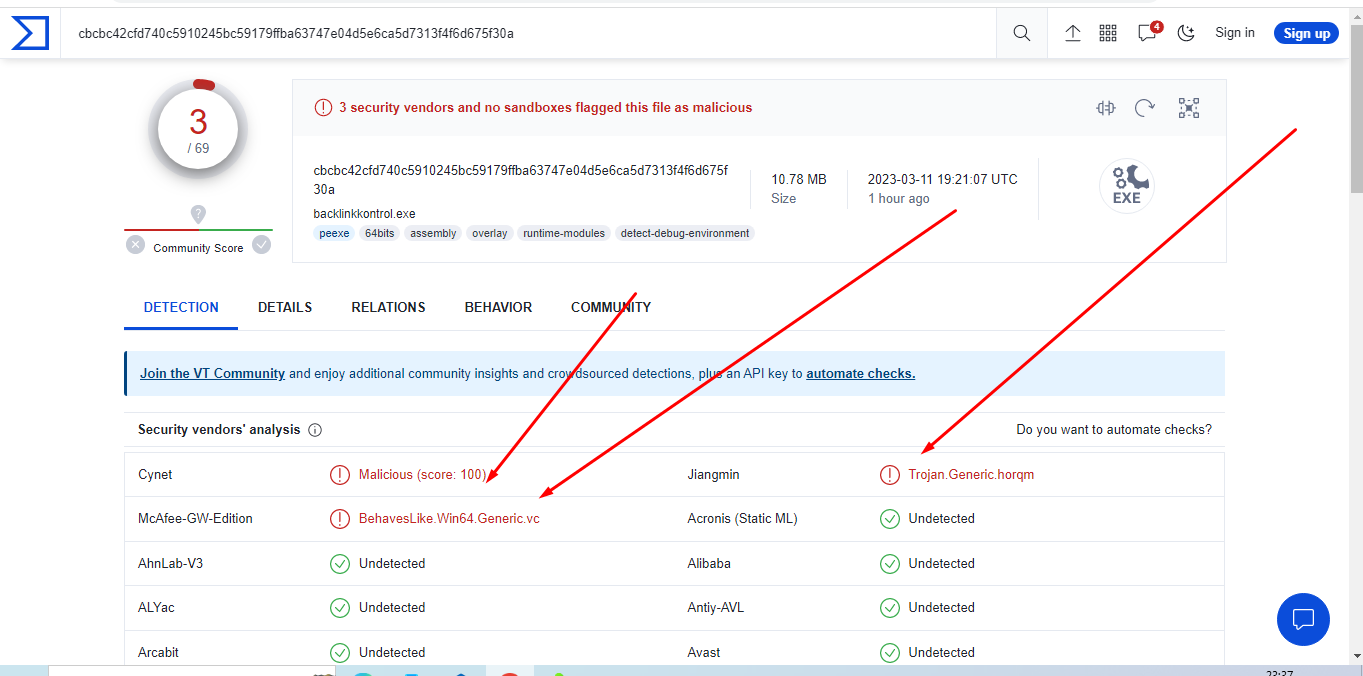
Task: Select the detect-debug-environment tag
Action: tap(685, 233)
